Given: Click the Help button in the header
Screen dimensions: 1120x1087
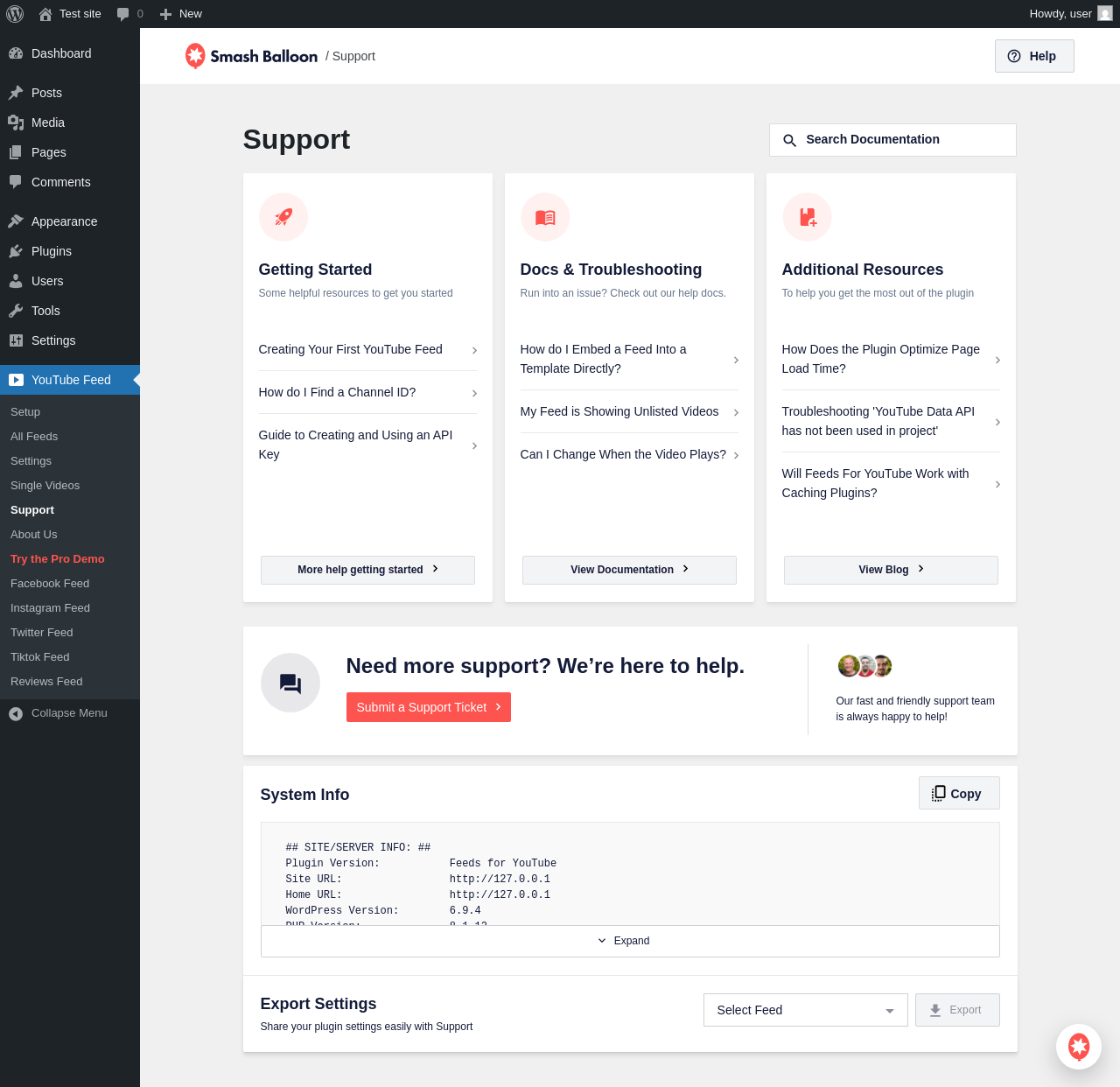Looking at the screenshot, I should pos(1034,56).
